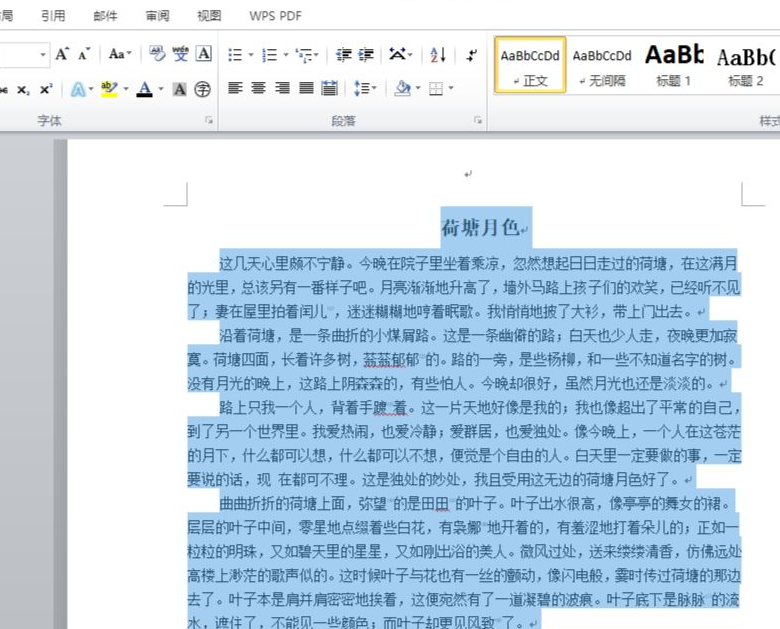The image size is (780, 629).
Task: Select the 正文 style
Action: pos(530,65)
